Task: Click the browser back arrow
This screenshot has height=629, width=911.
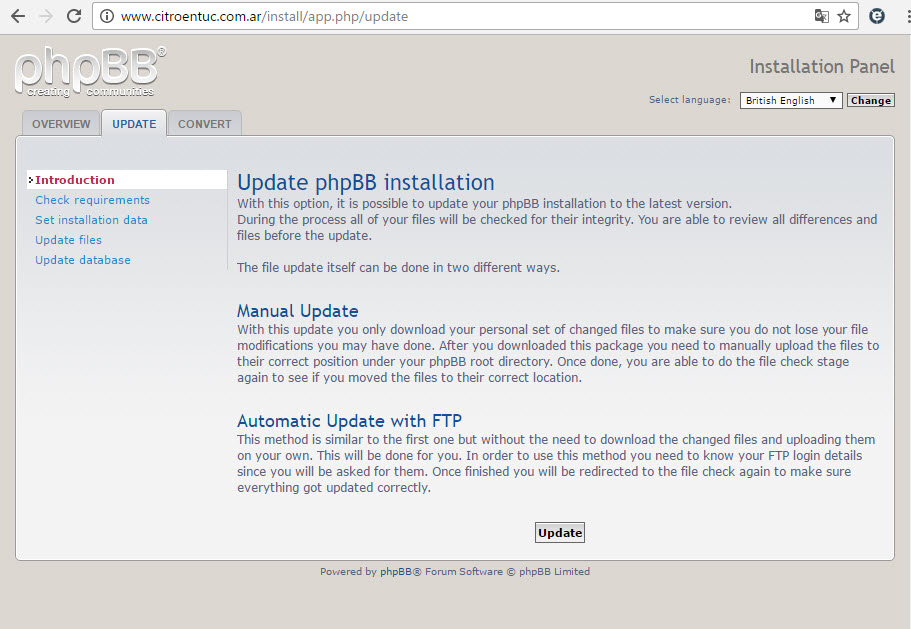Action: click(x=18, y=16)
